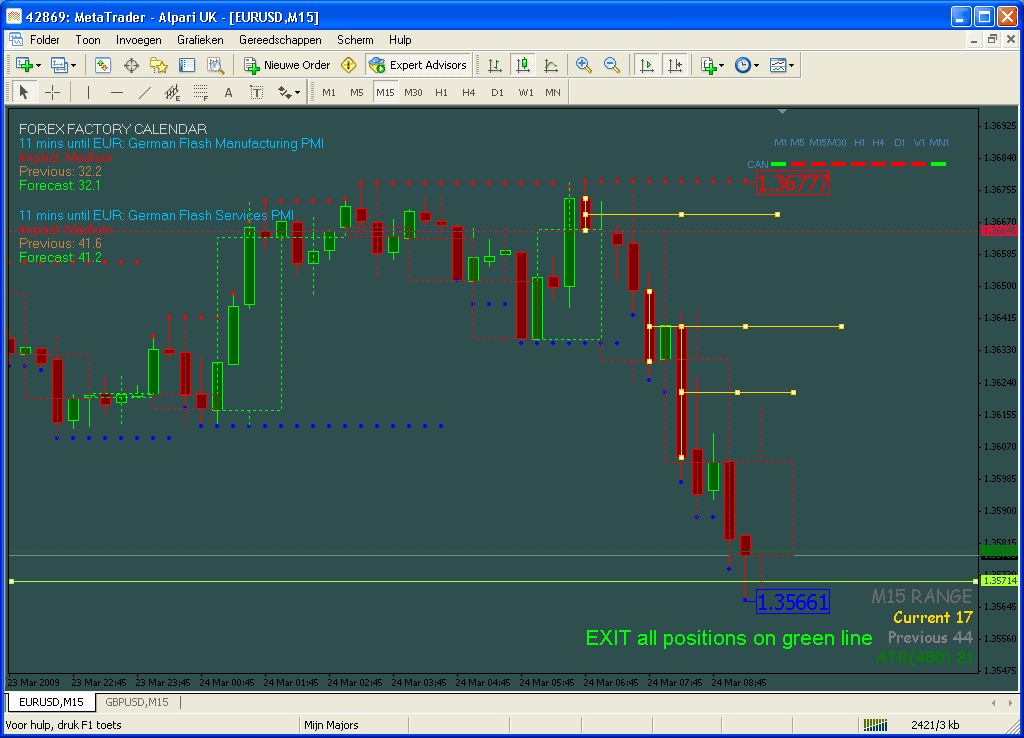Select cursor arrow tool
This screenshot has width=1024, height=738.
click(24, 93)
